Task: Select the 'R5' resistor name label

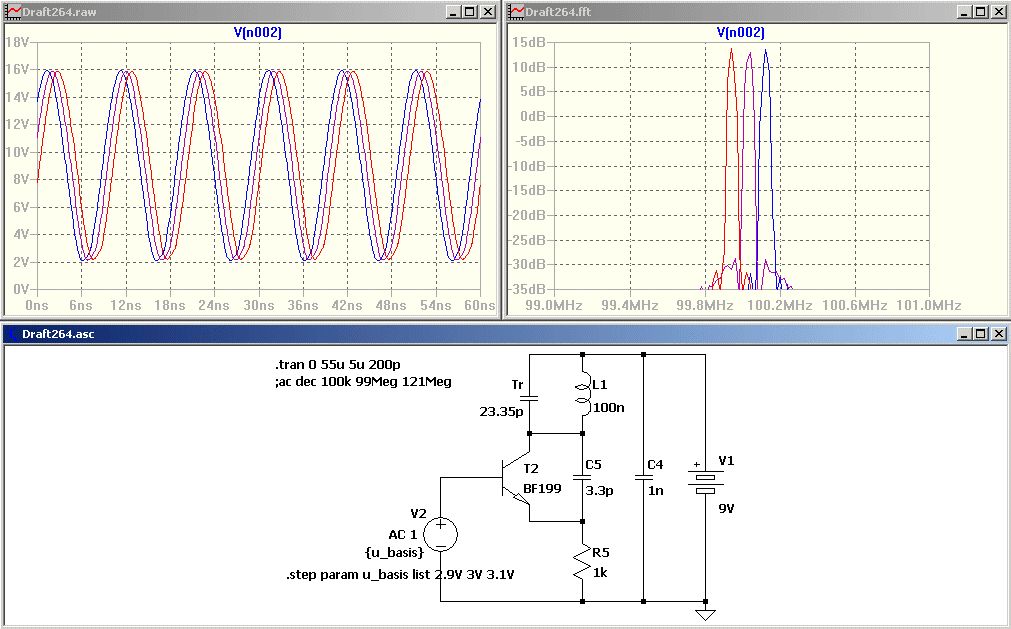Action: 600,552
